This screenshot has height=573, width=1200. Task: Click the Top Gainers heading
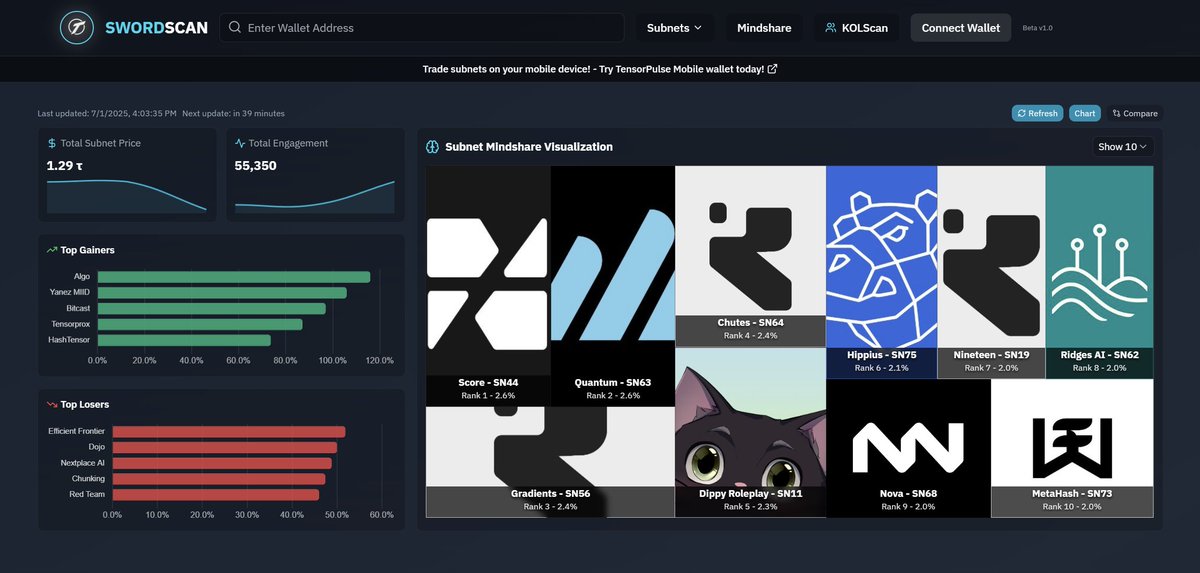tap(88, 250)
